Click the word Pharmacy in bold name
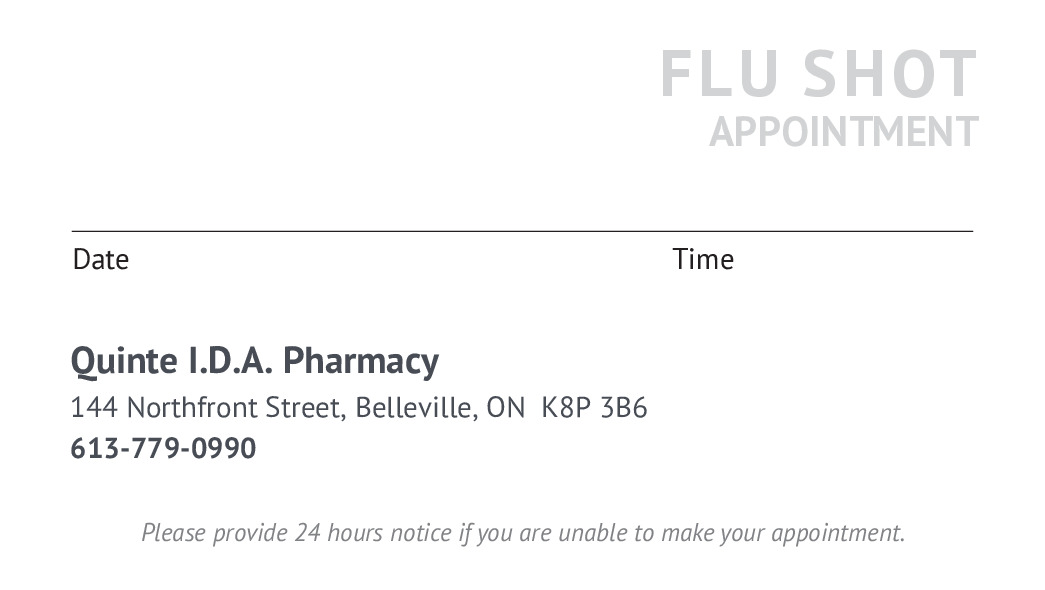Image resolution: width=1045 pixels, height=590 pixels. click(x=360, y=361)
